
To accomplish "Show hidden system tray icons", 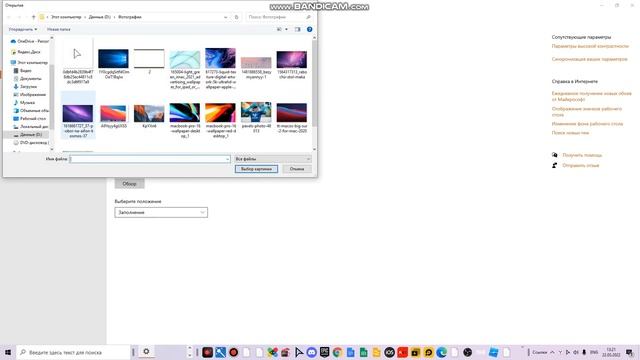I will point(552,352).
